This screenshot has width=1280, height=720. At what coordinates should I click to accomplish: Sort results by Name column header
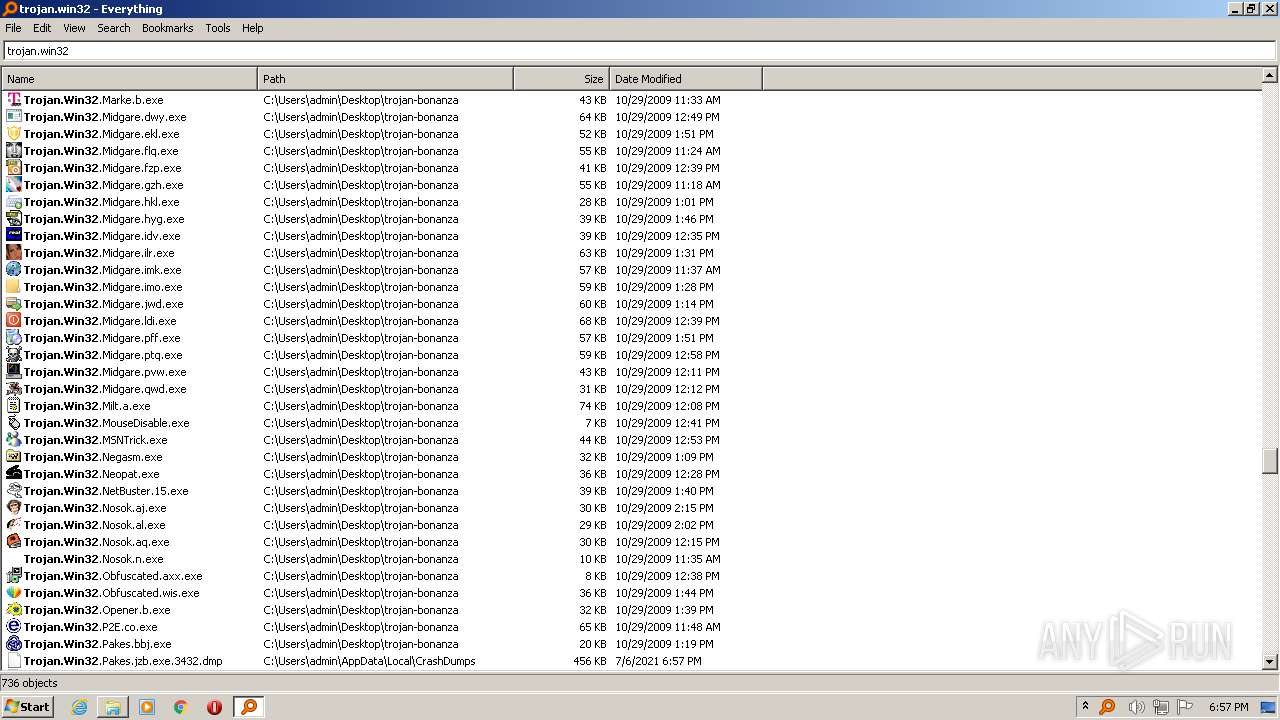(129, 79)
